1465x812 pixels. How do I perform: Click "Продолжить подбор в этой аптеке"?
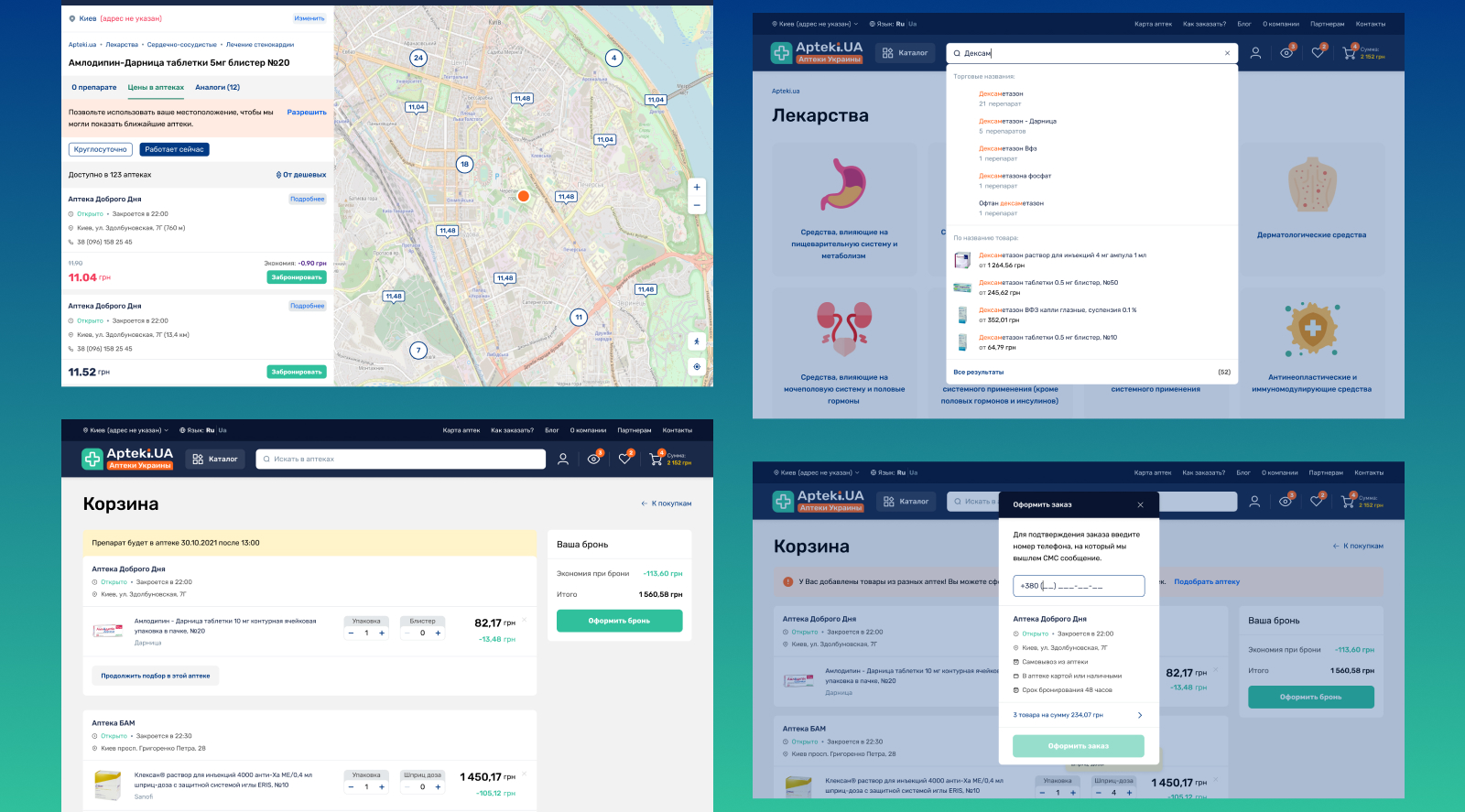coord(156,676)
